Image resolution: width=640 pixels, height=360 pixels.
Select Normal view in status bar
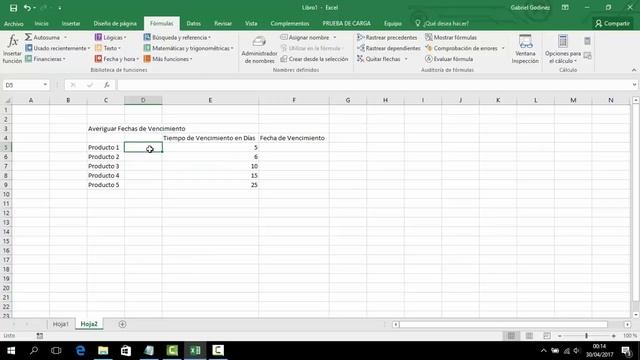[x=511, y=336]
